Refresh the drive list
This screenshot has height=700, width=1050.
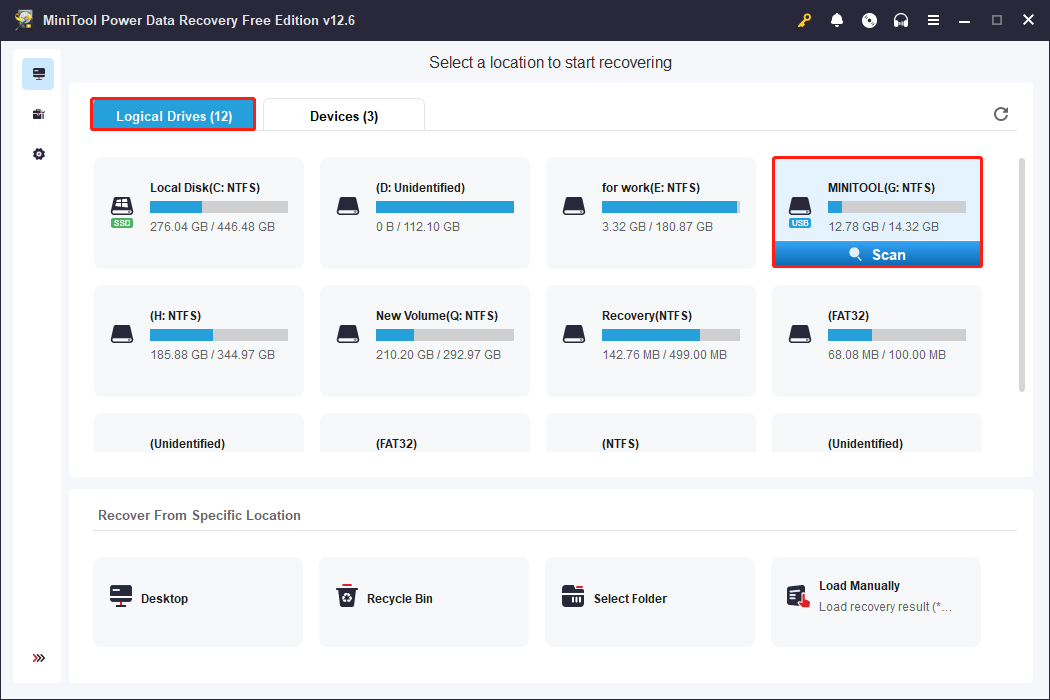1001,114
